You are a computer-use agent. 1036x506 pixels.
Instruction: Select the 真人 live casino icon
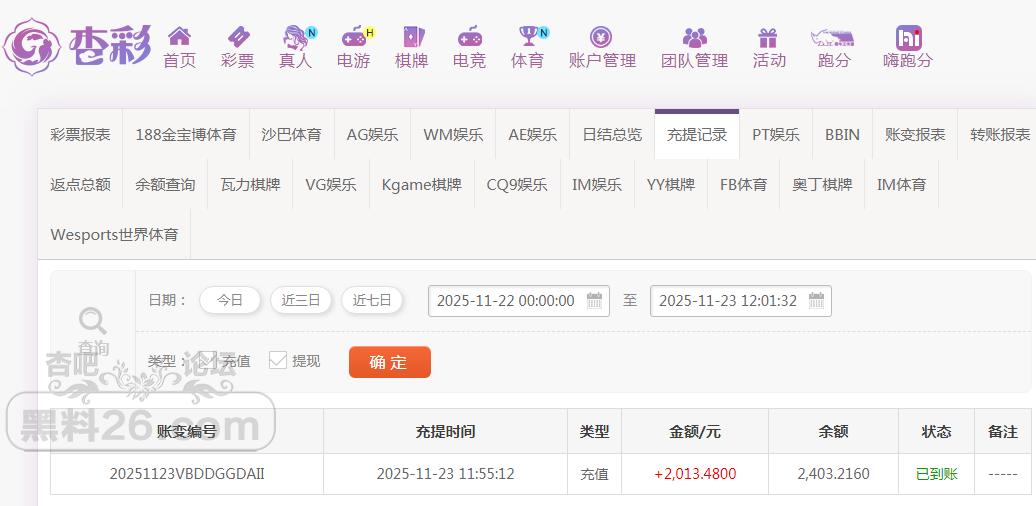pyautogui.click(x=295, y=38)
